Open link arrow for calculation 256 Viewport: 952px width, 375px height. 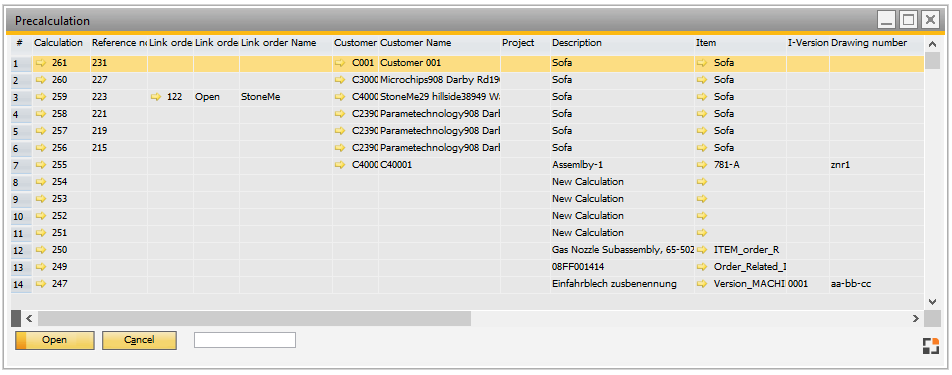pyautogui.click(x=41, y=147)
